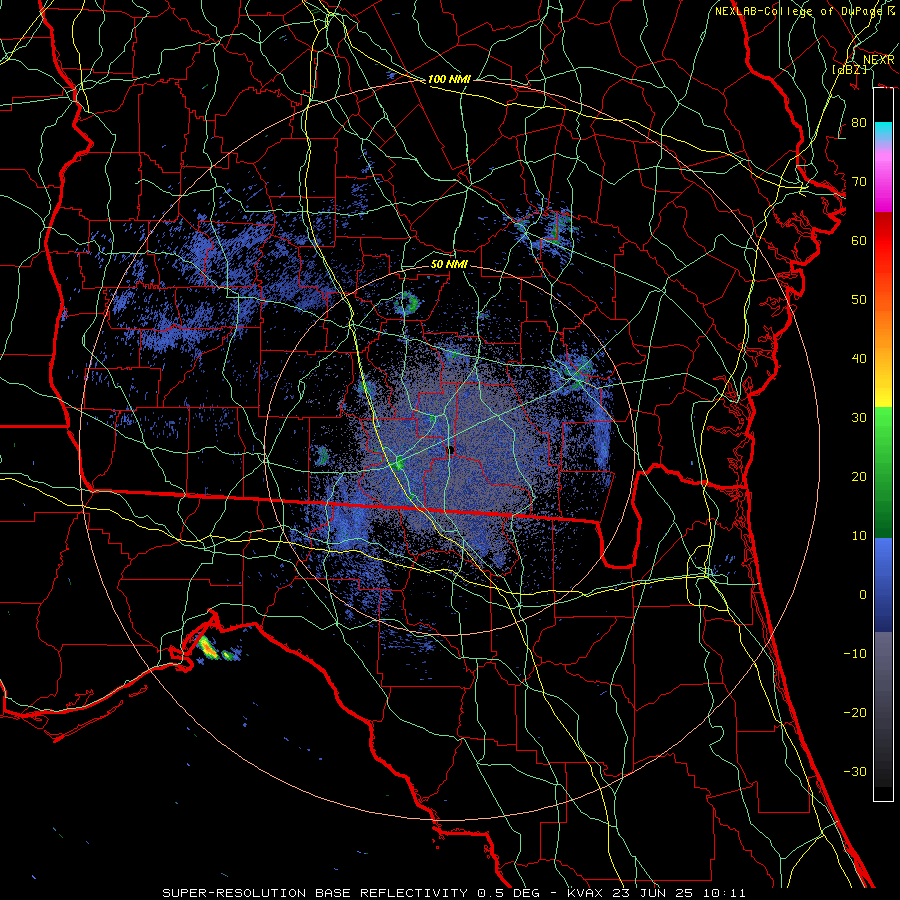Click "SUPER-RESOLUTION BASE REFLECTIVITY" in the caption
Screen dimensions: 900x900
tap(315, 893)
